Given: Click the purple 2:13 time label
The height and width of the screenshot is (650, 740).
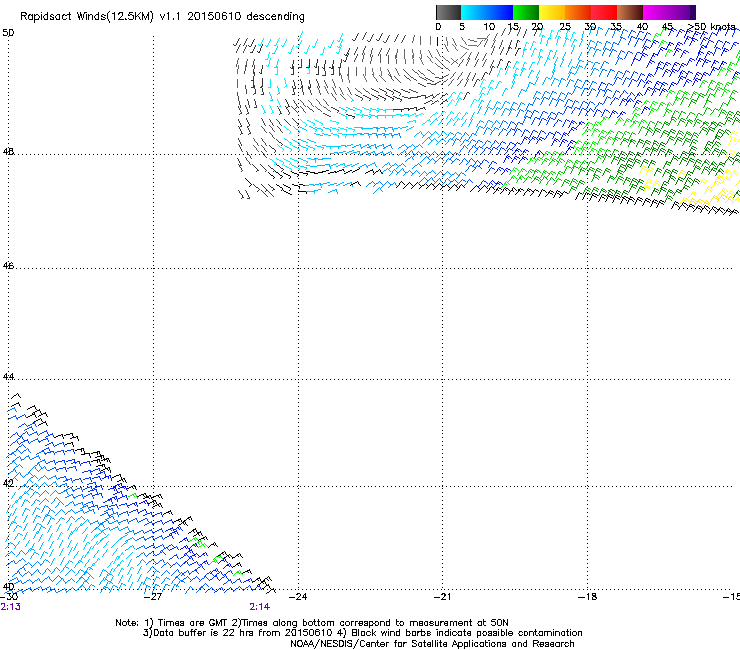Looking at the screenshot, I should [x=10, y=607].
